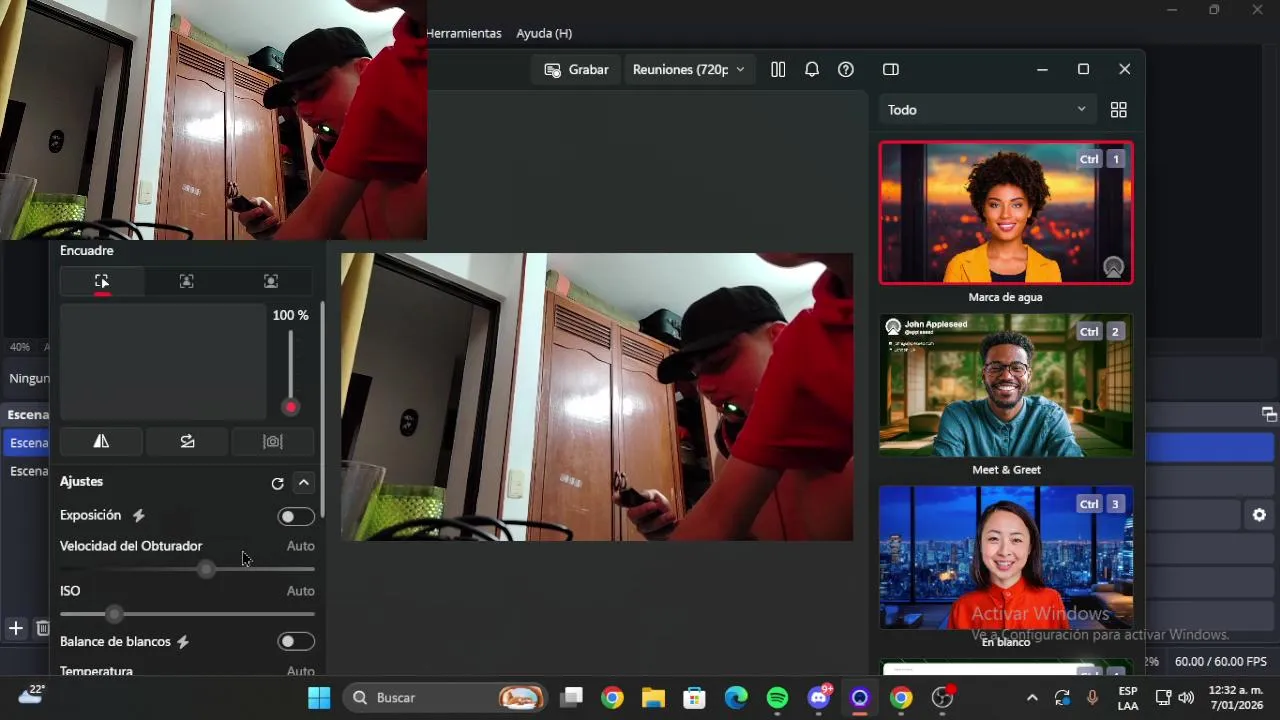Click the 60.00 / 60.00 FPS status
1280x720 pixels.
[x=1221, y=661]
